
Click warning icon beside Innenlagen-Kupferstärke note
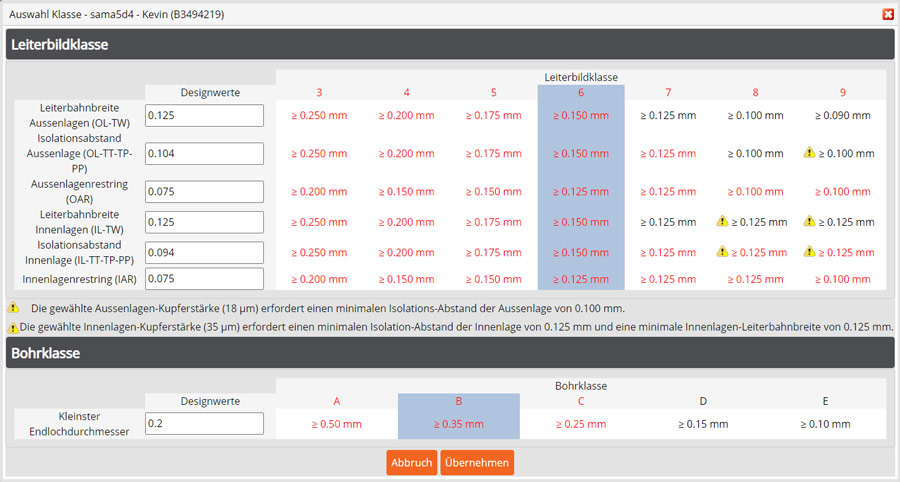point(14,327)
